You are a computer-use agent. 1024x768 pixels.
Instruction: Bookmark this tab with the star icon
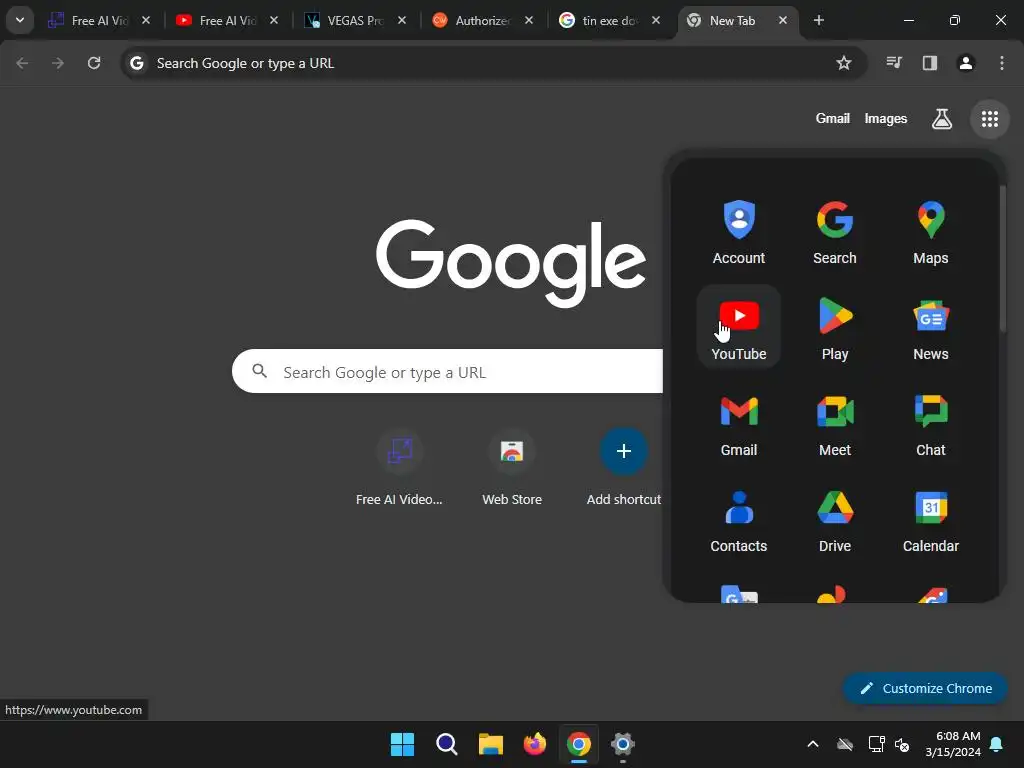click(x=844, y=63)
